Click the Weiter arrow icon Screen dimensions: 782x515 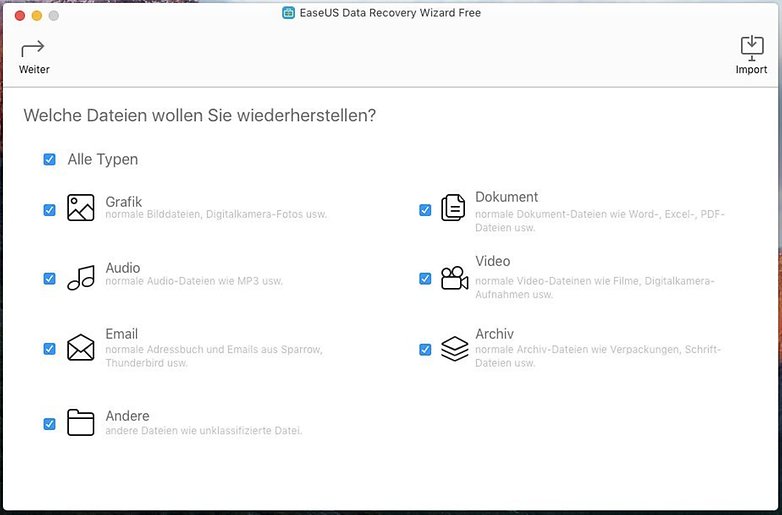33,49
